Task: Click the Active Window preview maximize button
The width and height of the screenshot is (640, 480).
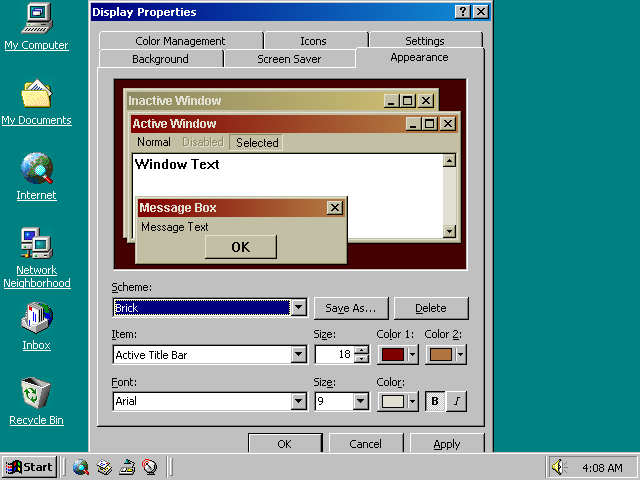Action: pyautogui.click(x=429, y=124)
